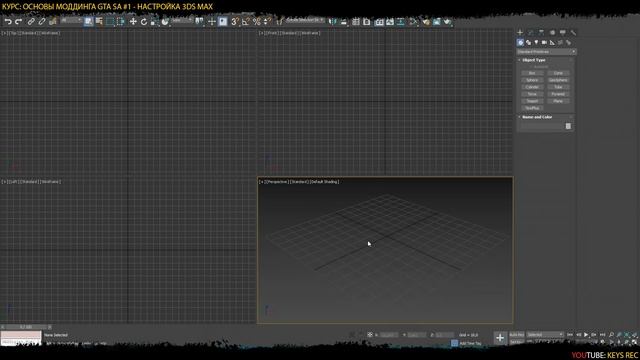Select the Lights category icon
The height and width of the screenshot is (360, 640).
pos(536,42)
